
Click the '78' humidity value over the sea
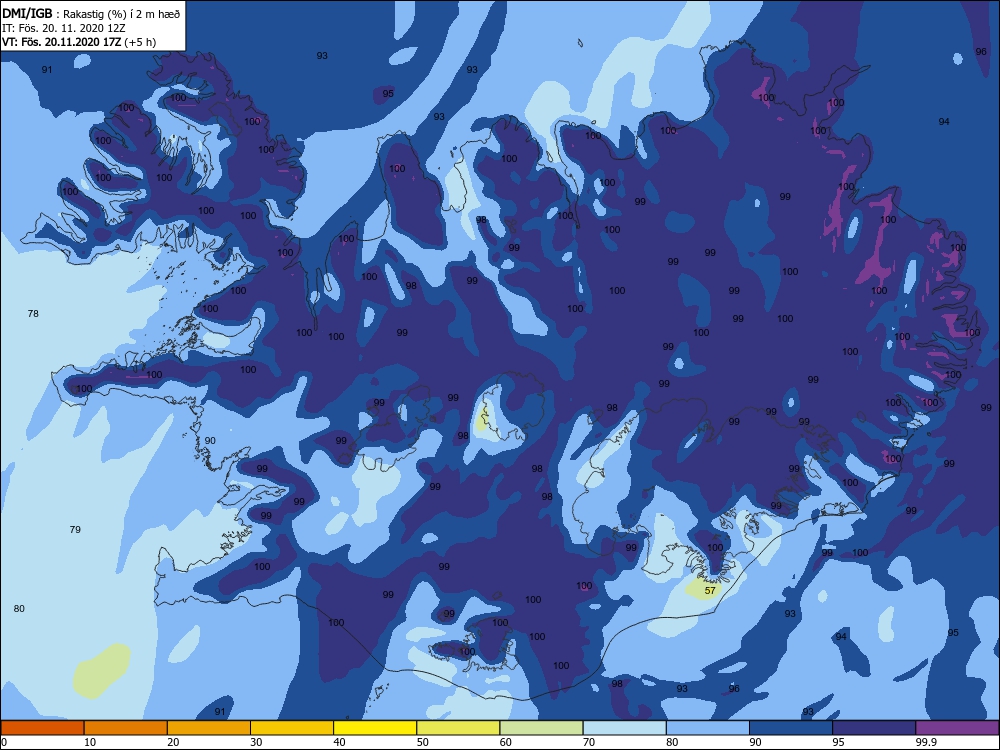tap(33, 313)
